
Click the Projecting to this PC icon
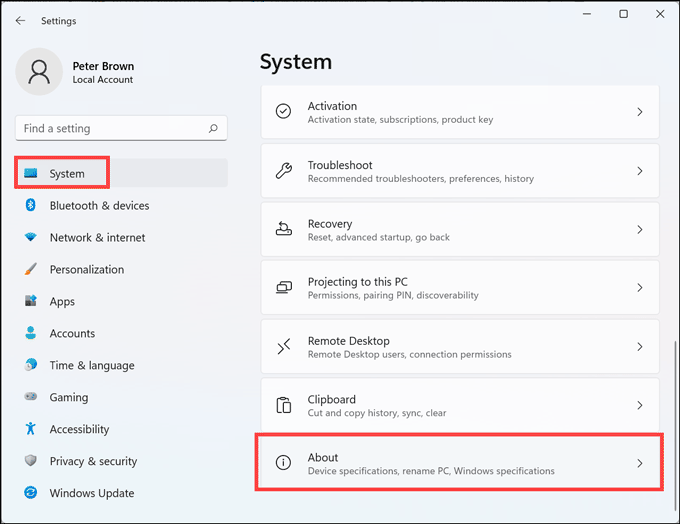point(284,287)
